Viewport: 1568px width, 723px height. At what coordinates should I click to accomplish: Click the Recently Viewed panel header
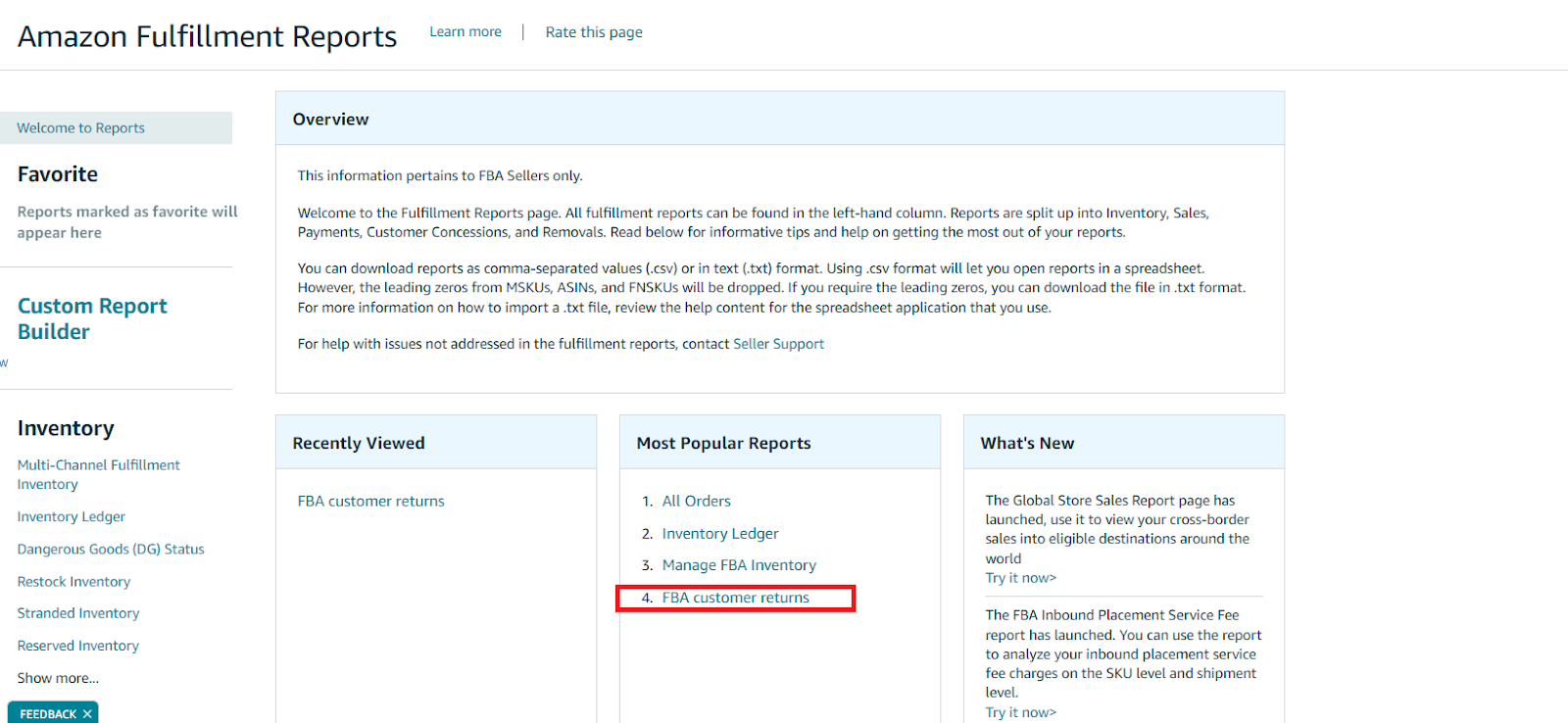click(x=436, y=443)
